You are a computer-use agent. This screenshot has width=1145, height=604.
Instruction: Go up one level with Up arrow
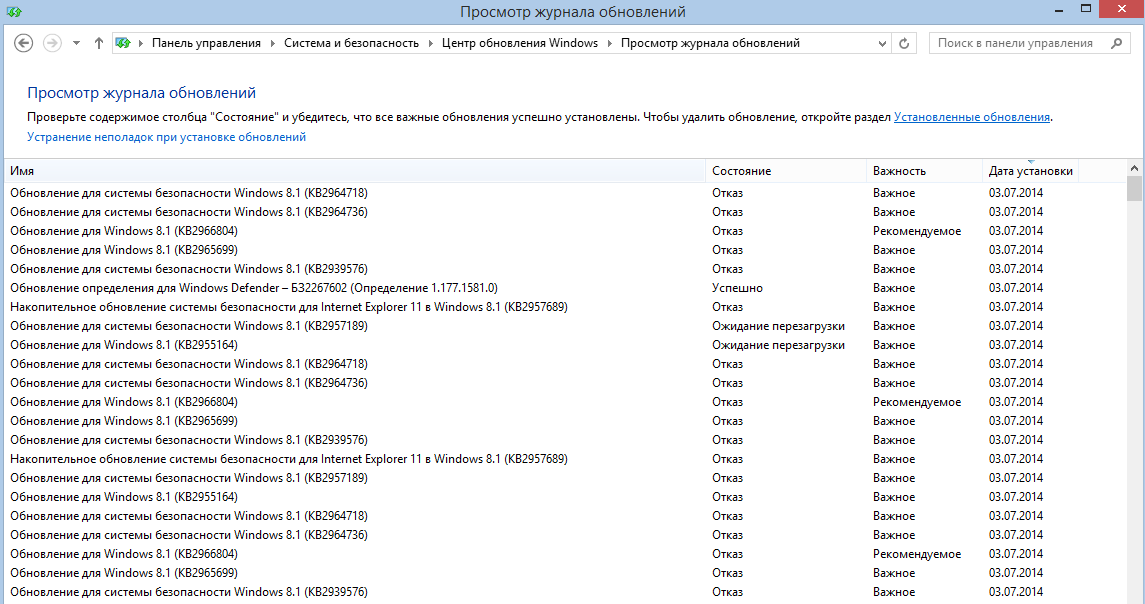click(x=99, y=43)
